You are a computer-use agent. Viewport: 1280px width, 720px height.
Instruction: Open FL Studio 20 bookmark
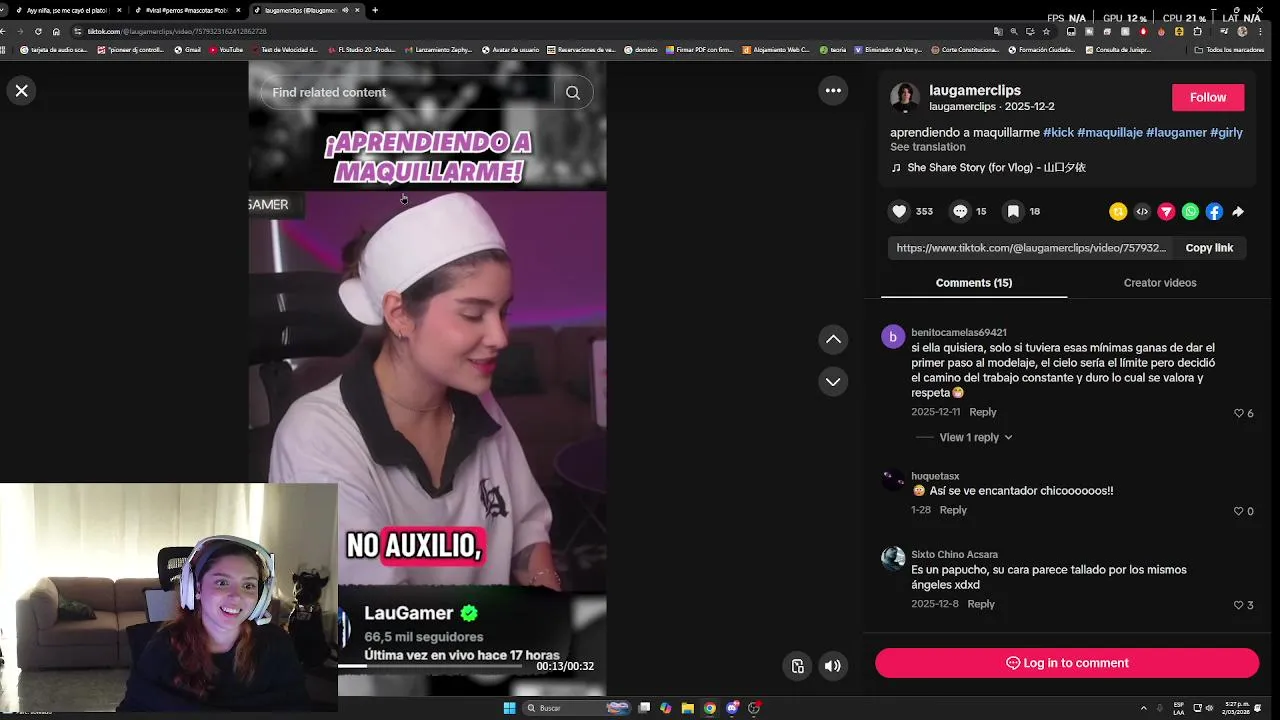[x=362, y=49]
